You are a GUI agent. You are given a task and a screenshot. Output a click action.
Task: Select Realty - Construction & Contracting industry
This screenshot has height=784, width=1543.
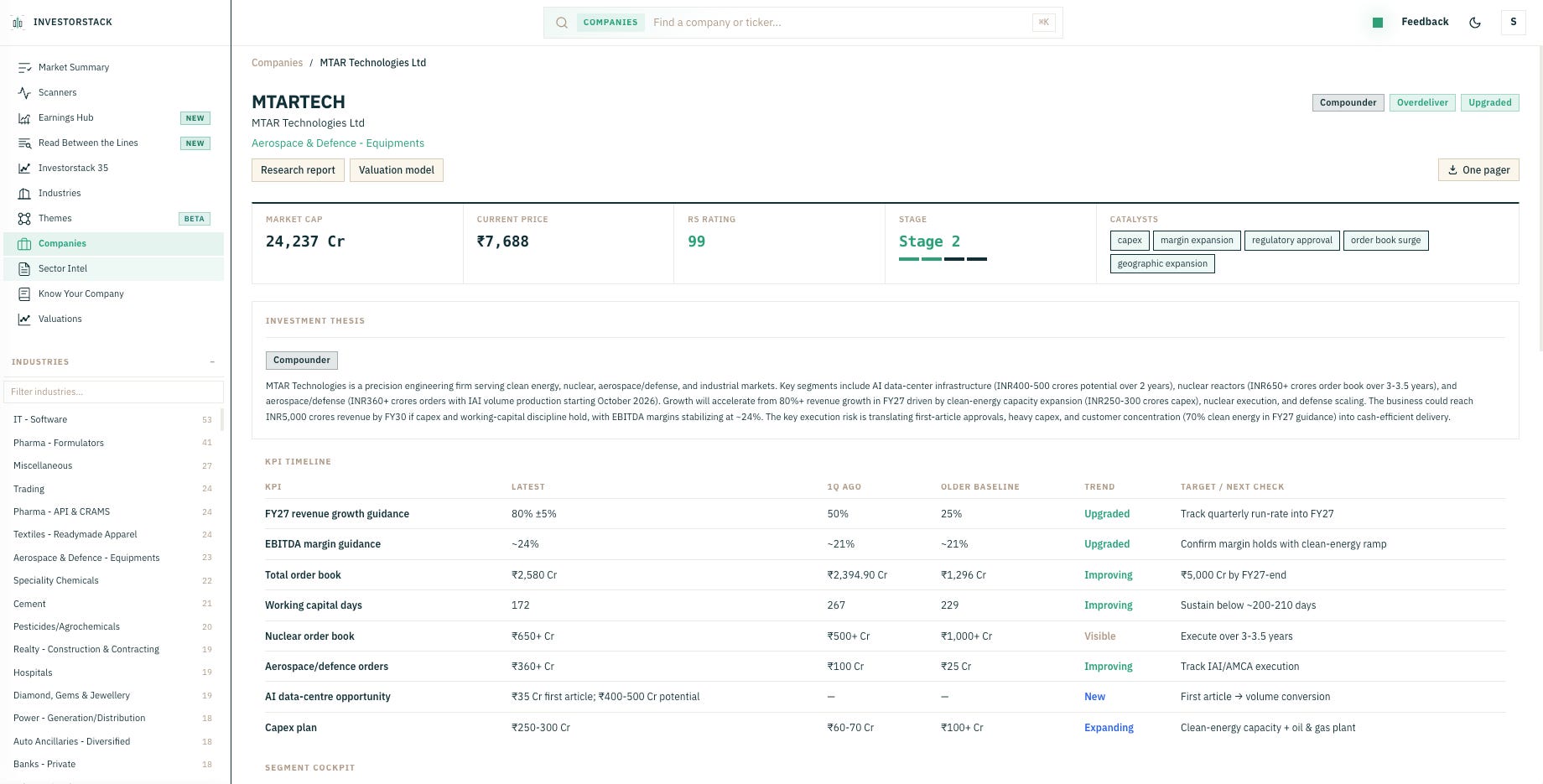click(x=112, y=649)
